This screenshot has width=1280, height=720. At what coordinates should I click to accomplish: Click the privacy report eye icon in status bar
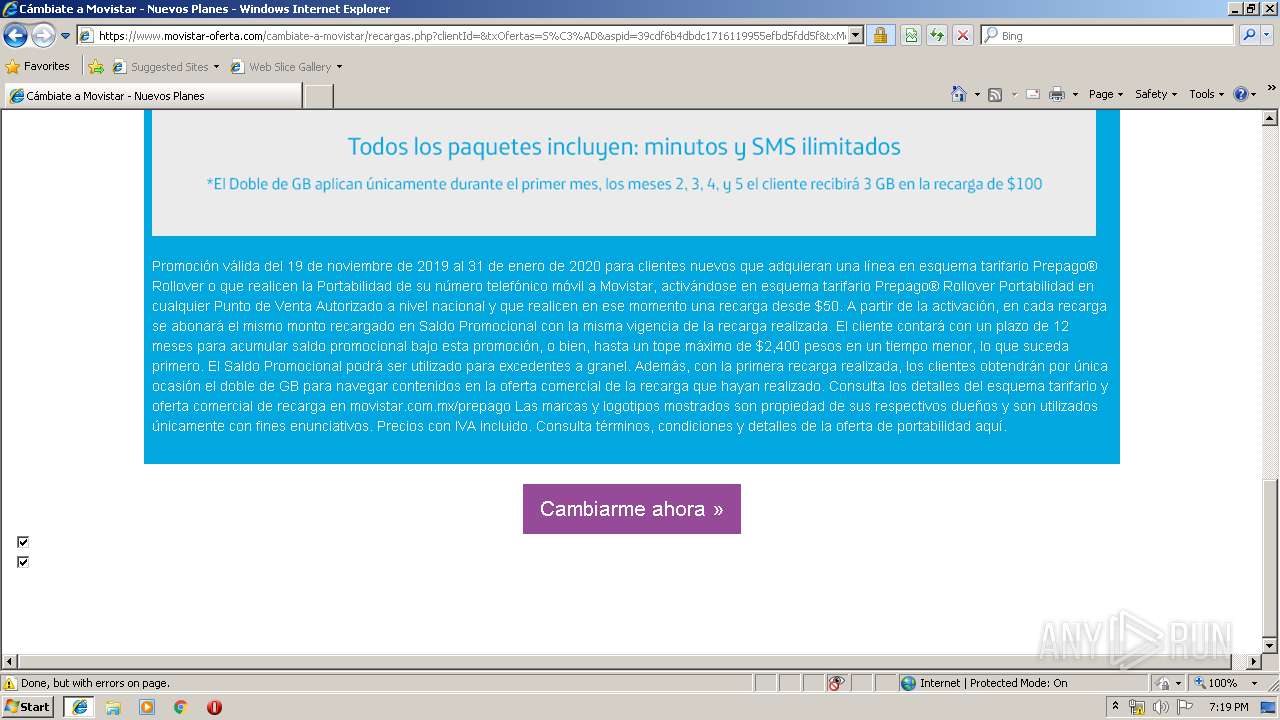click(x=836, y=683)
